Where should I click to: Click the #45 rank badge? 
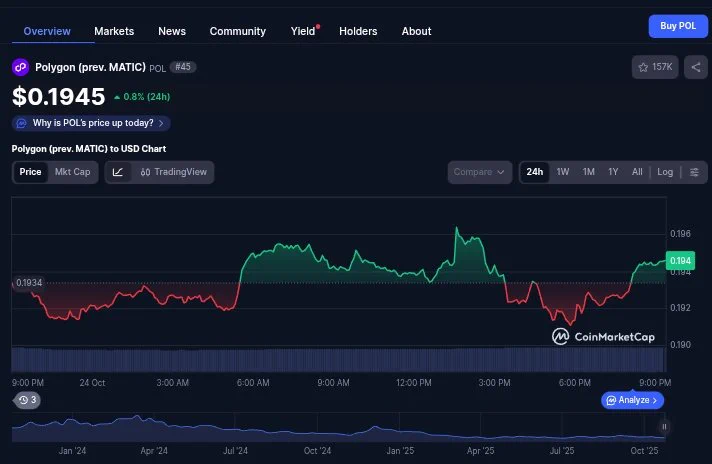[x=183, y=67]
